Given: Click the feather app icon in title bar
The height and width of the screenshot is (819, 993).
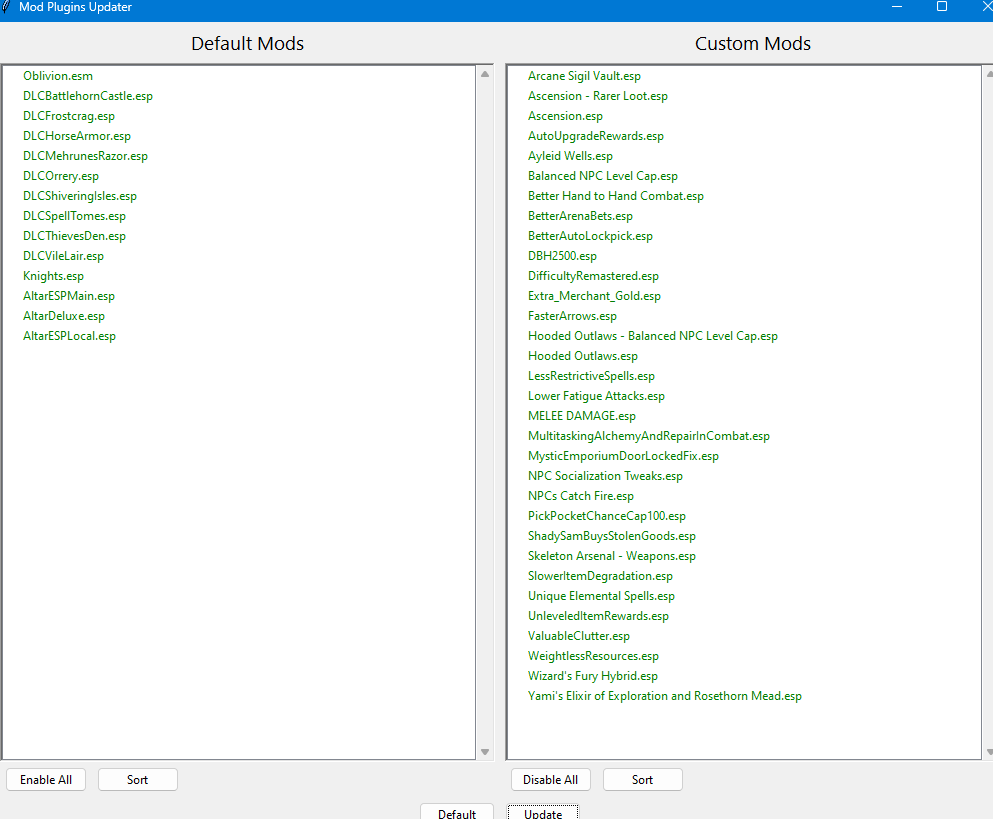Looking at the screenshot, I should coord(6,7).
